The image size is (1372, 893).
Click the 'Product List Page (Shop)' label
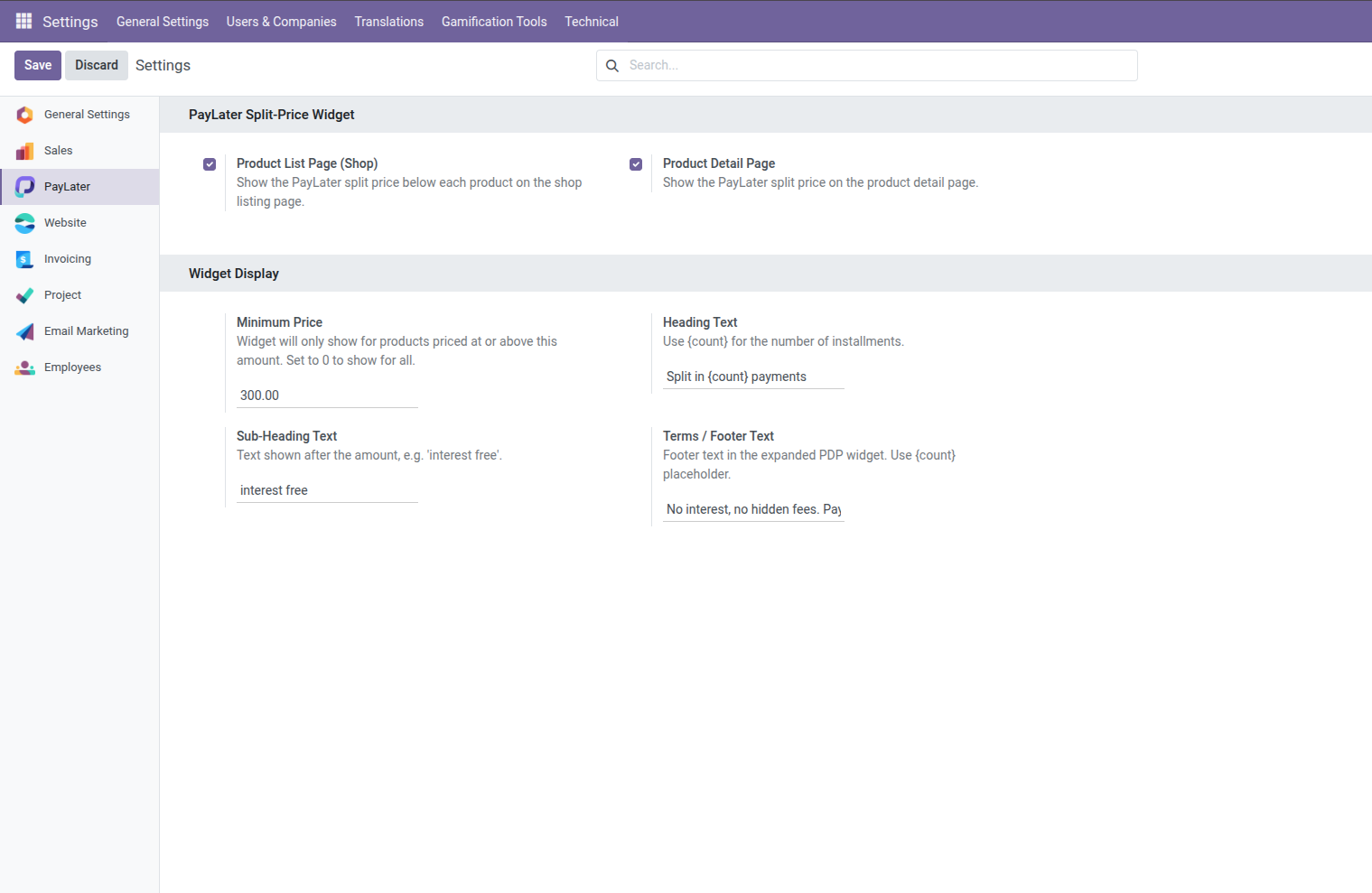(307, 163)
